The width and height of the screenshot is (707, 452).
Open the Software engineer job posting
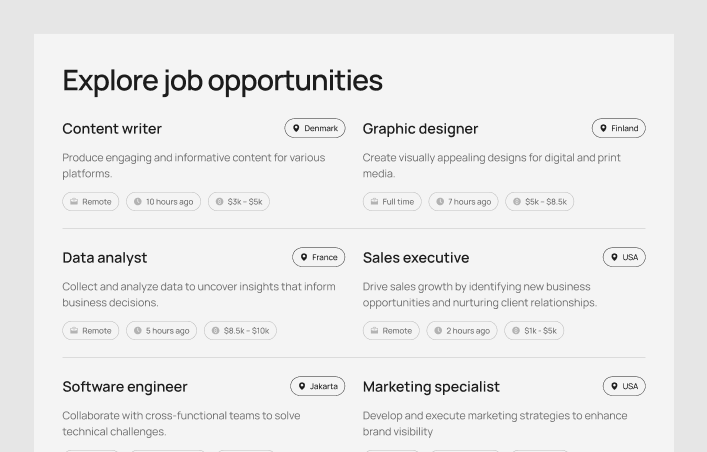(x=125, y=387)
